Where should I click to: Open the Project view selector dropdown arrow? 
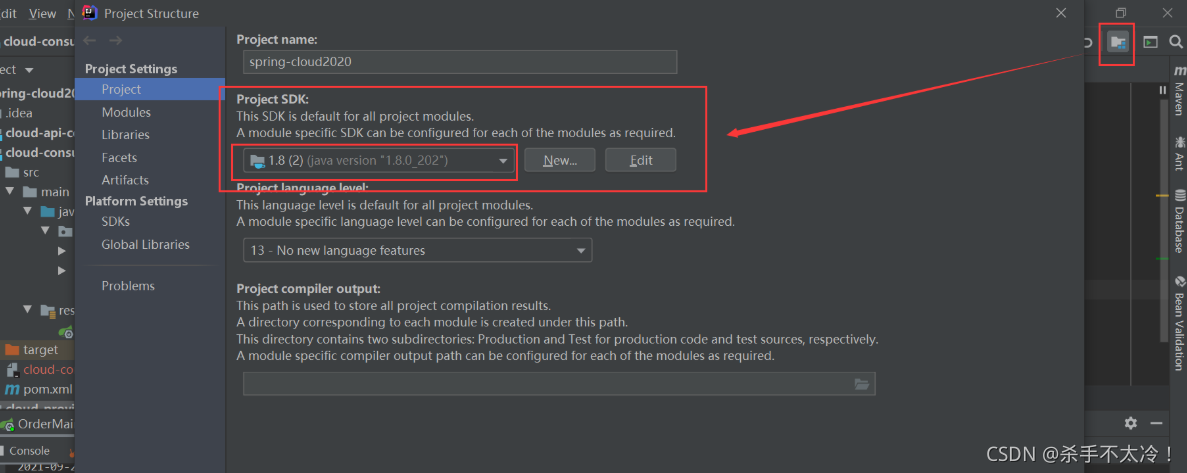click(29, 70)
